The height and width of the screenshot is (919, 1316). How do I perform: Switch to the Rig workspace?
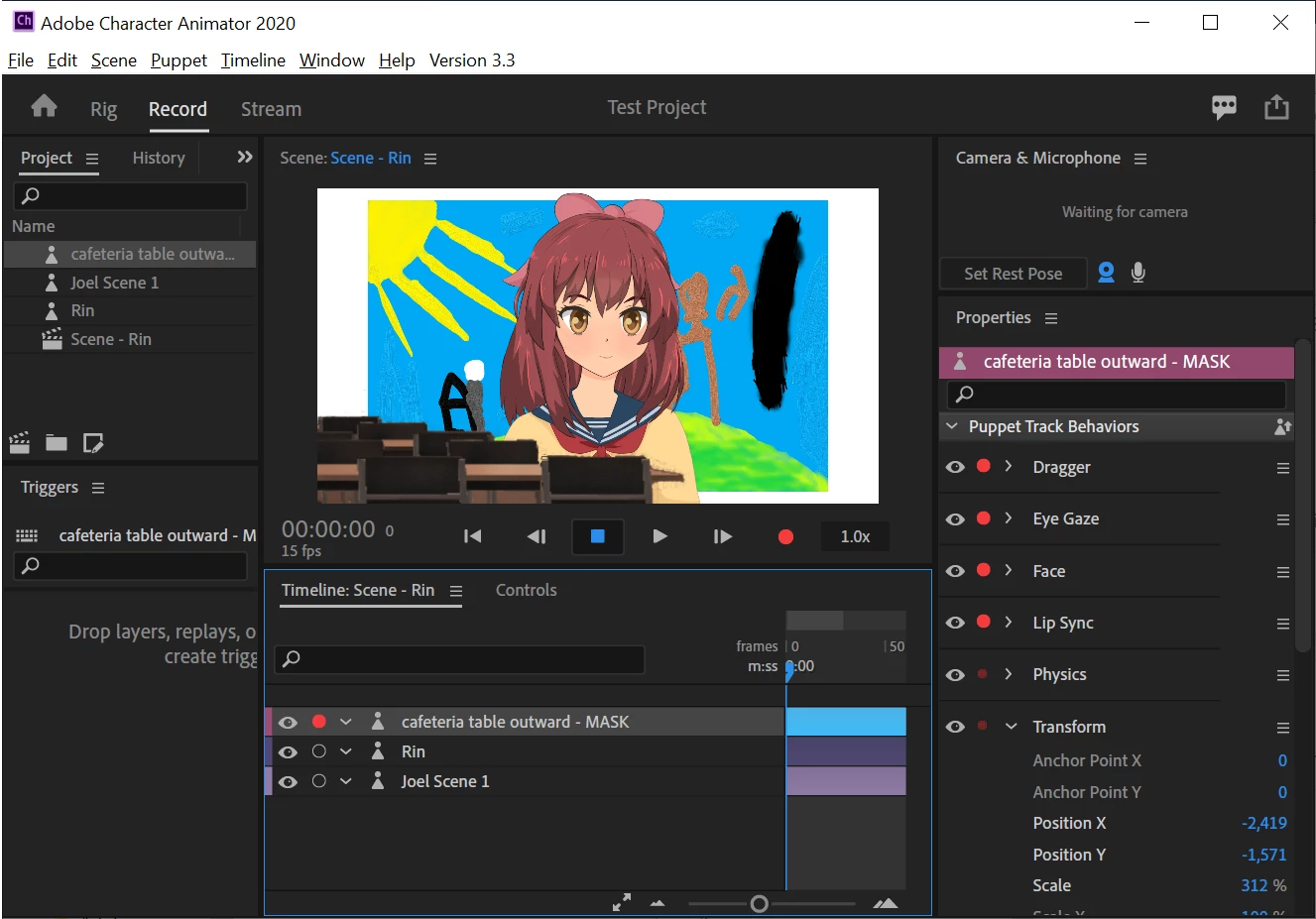tap(103, 109)
